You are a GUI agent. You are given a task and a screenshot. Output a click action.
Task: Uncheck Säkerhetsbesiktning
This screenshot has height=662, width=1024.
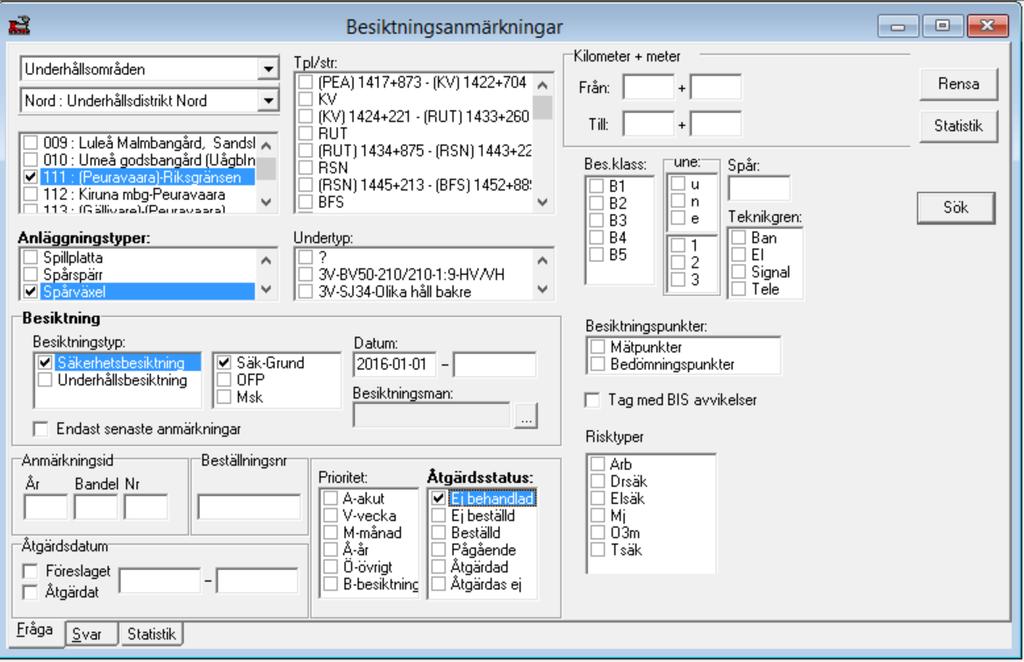click(x=44, y=362)
